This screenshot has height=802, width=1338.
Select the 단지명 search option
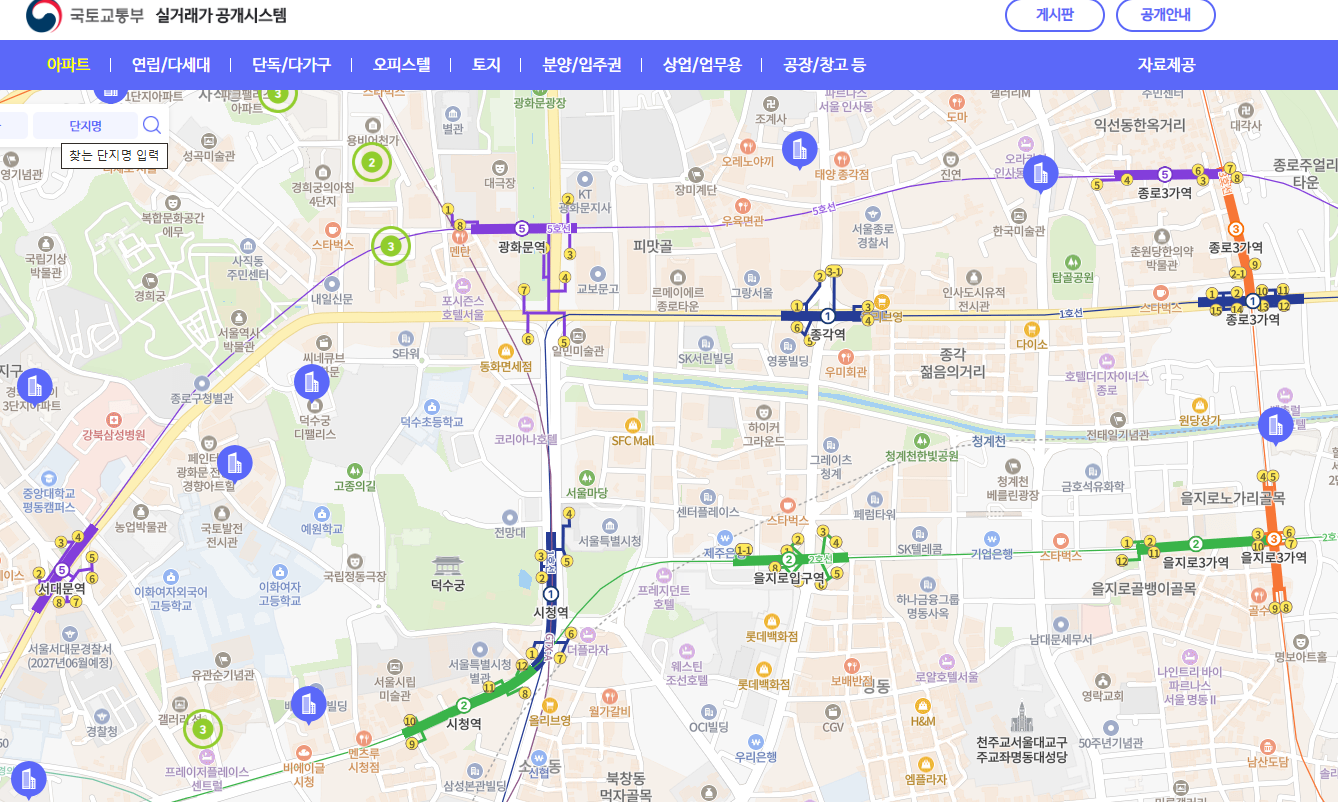pyautogui.click(x=85, y=125)
